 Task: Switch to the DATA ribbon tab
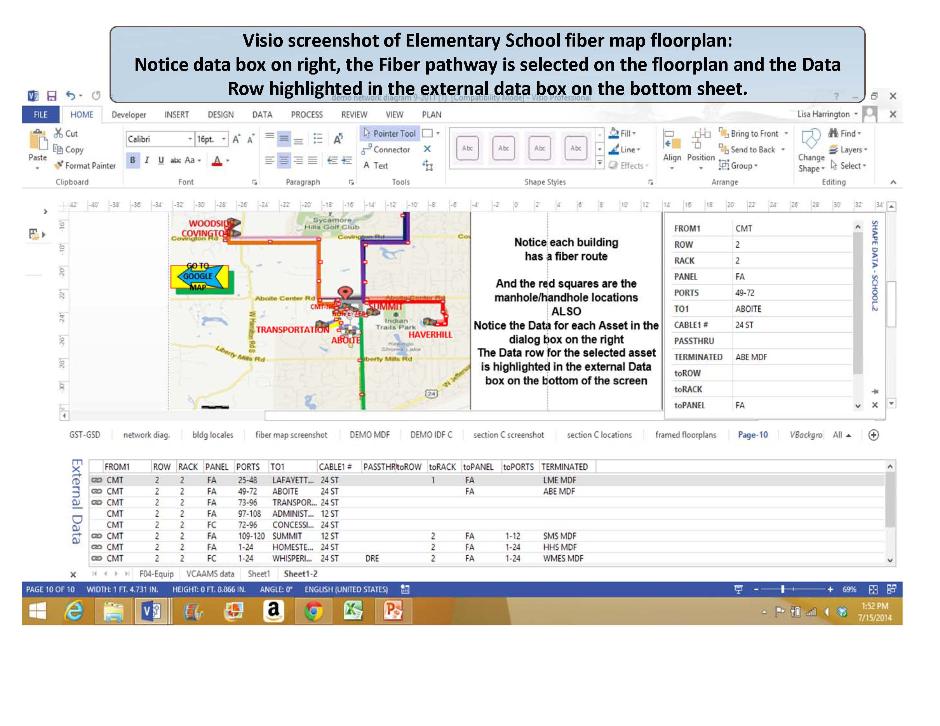[262, 115]
